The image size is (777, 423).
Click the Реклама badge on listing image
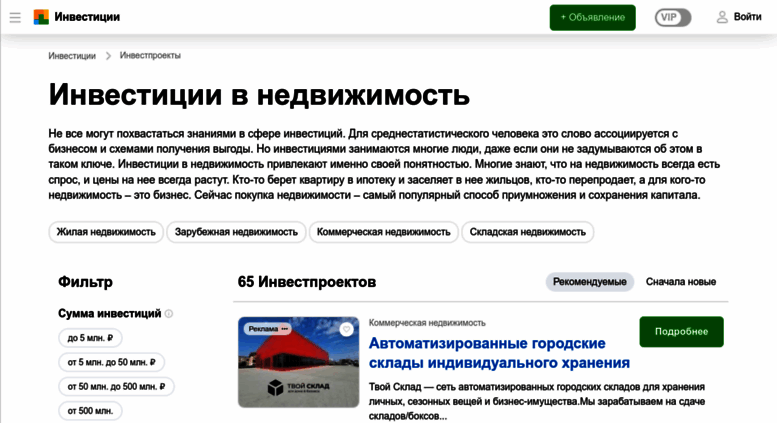pyautogui.click(x=268, y=328)
